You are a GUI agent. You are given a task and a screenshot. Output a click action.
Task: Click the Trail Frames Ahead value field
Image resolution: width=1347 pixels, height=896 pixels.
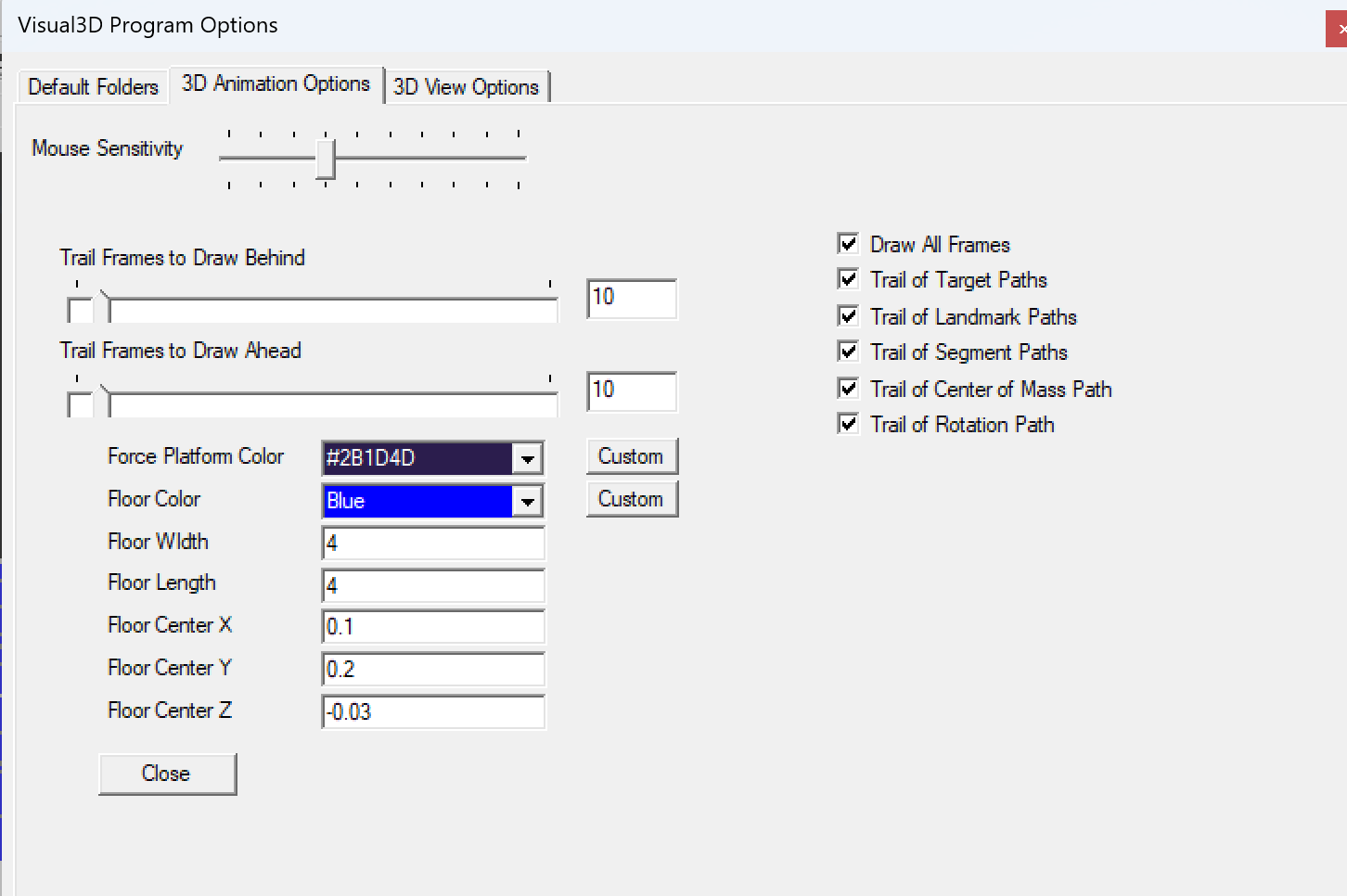(x=632, y=391)
